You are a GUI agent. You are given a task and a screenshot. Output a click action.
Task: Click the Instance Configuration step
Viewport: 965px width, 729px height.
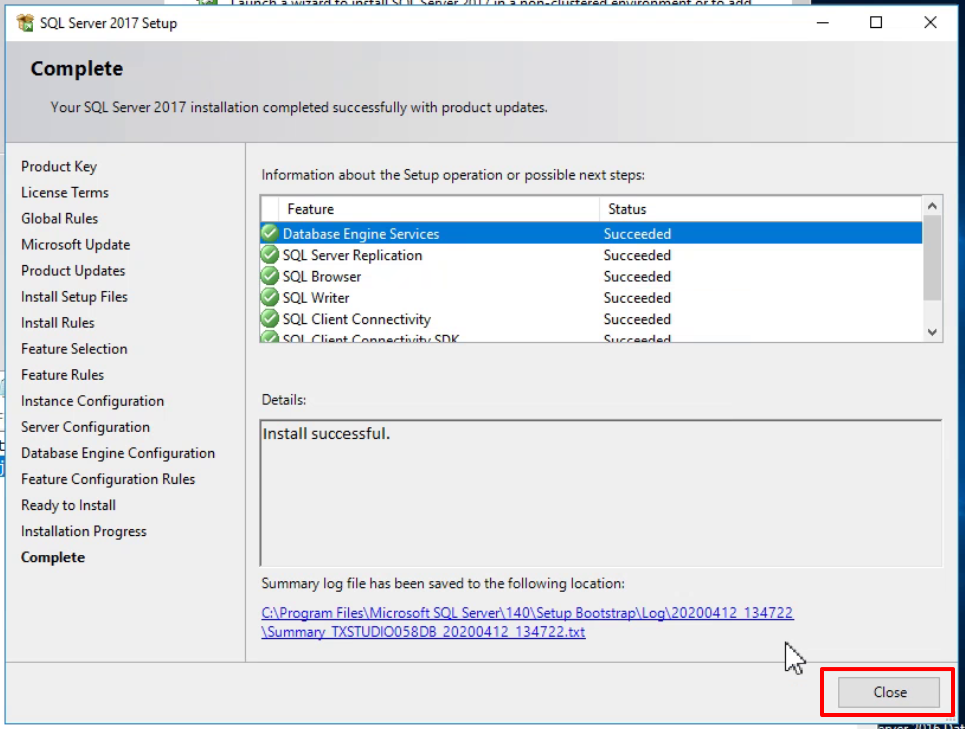point(93,401)
